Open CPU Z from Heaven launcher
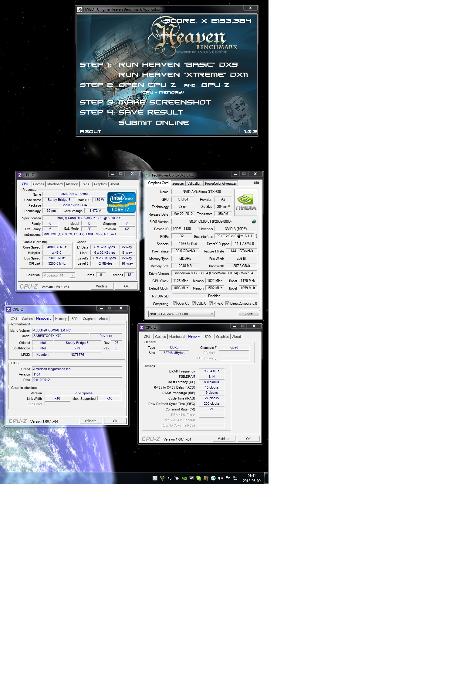This screenshot has width=466, height=700. [147, 85]
